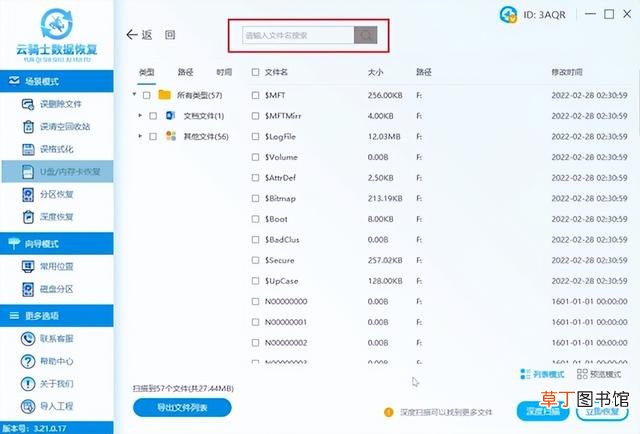Click the 12.03MB size value
This screenshot has width=640, height=434.
pos(384,136)
